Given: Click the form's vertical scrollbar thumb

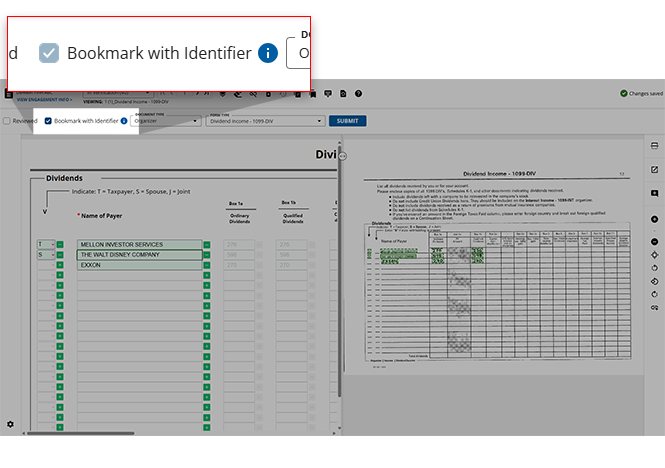Looking at the screenshot, I should point(339,272).
